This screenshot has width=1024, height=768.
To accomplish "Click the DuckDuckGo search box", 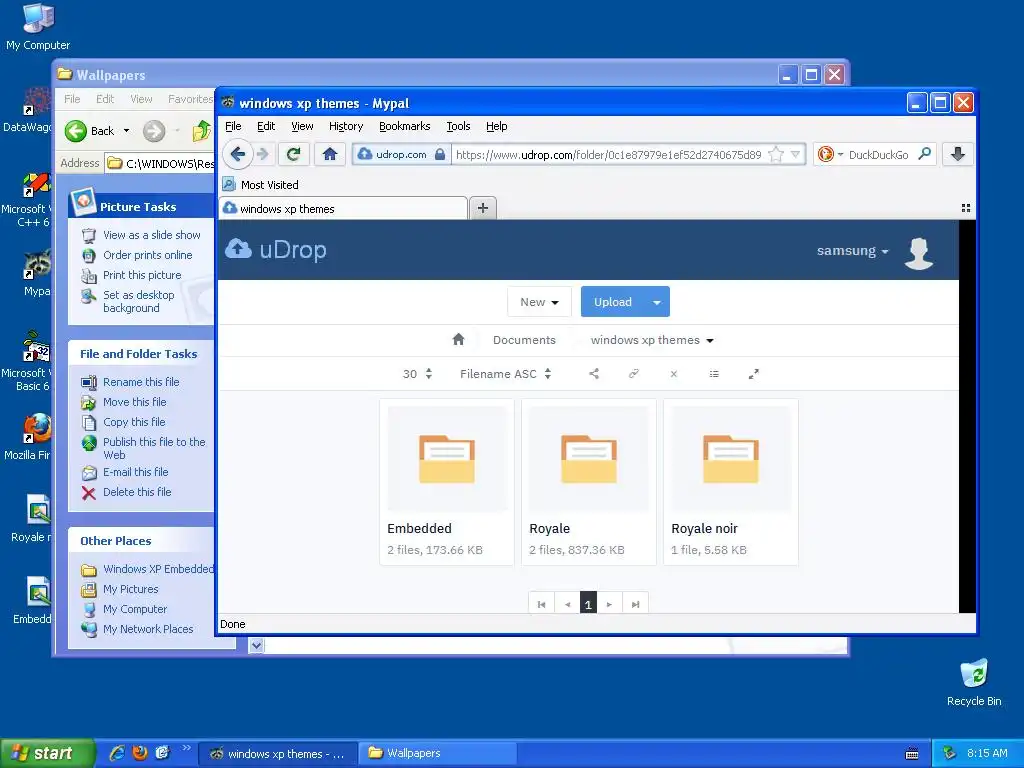I will pyautogui.click(x=878, y=155).
